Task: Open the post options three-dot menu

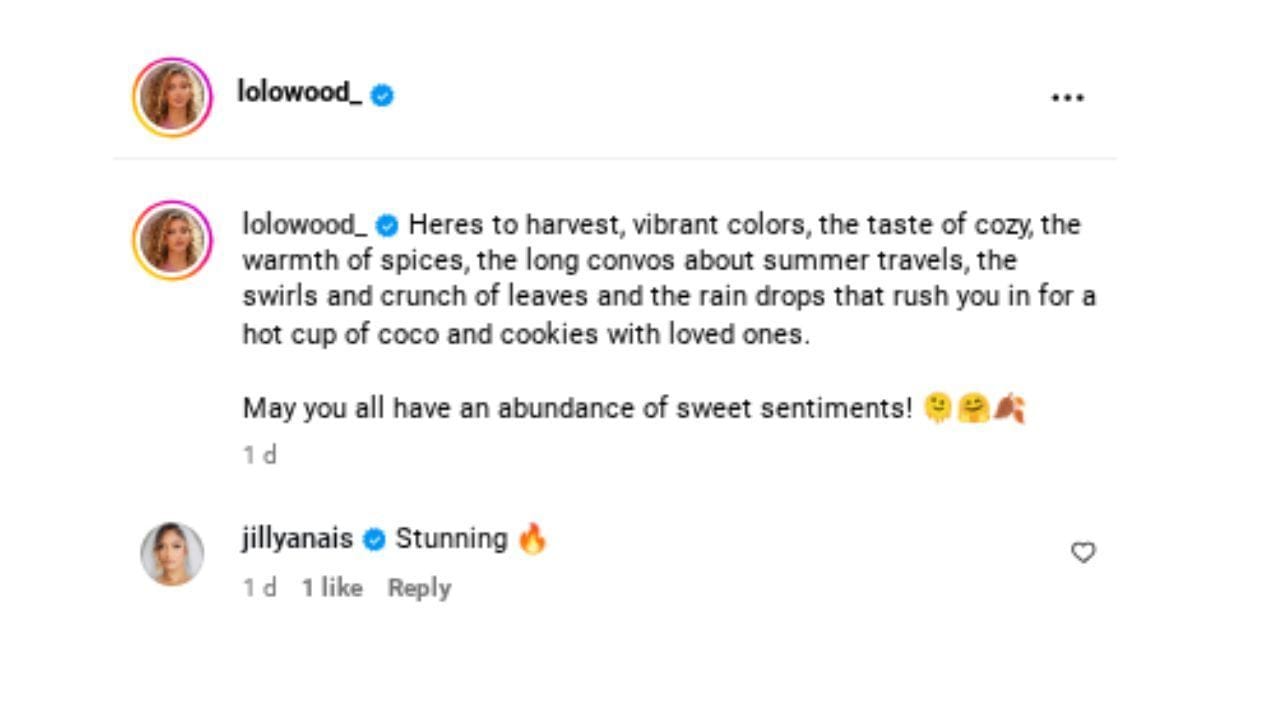Action: 1069,96
